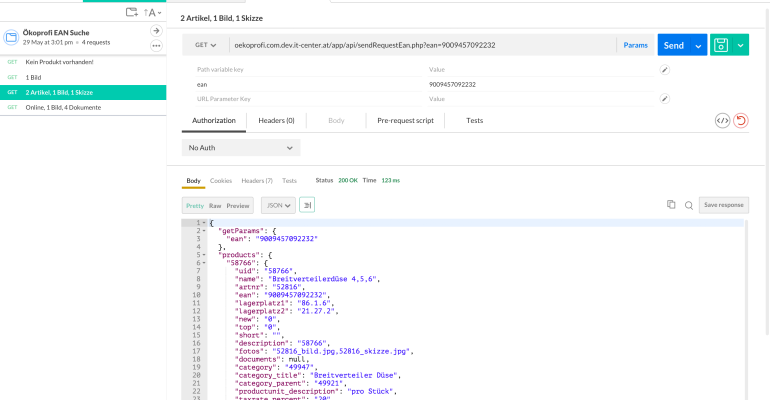Select the Raw view mode

(215, 206)
